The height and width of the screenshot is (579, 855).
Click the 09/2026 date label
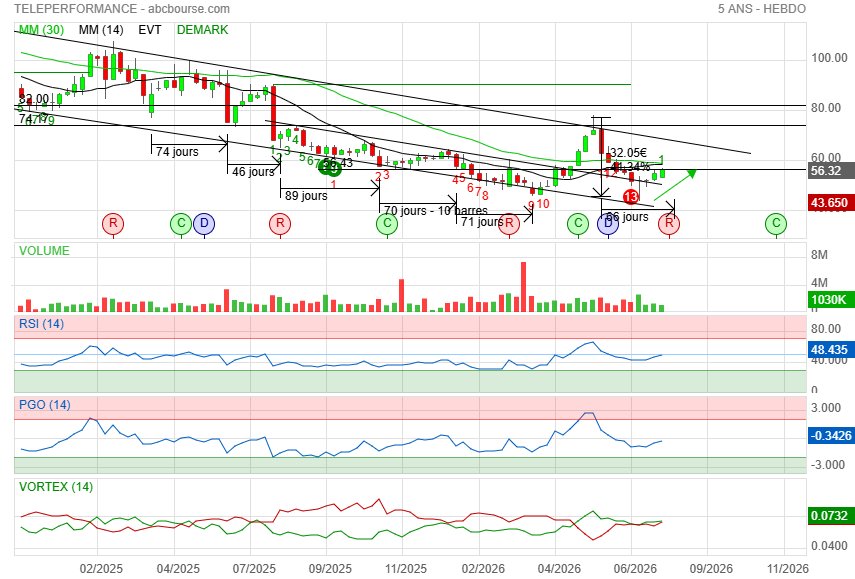point(711,569)
